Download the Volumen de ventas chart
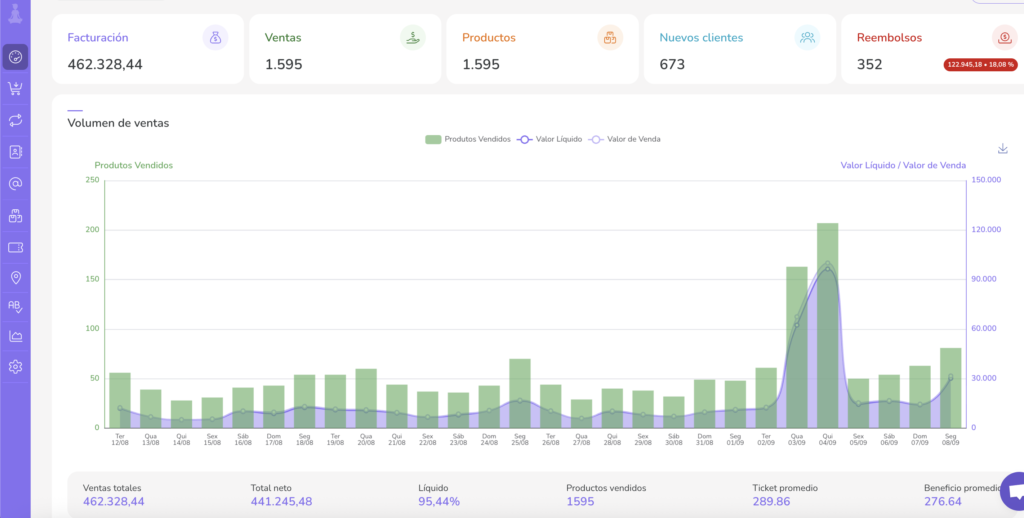This screenshot has height=518, width=1024. pyautogui.click(x=1003, y=149)
